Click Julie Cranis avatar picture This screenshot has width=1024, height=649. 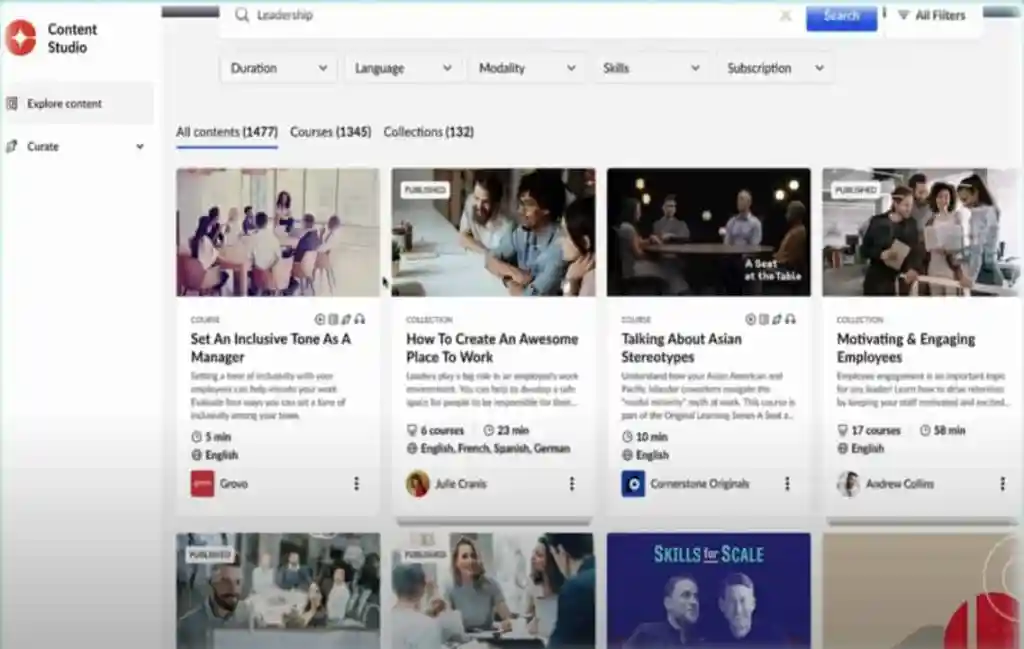[x=417, y=484]
